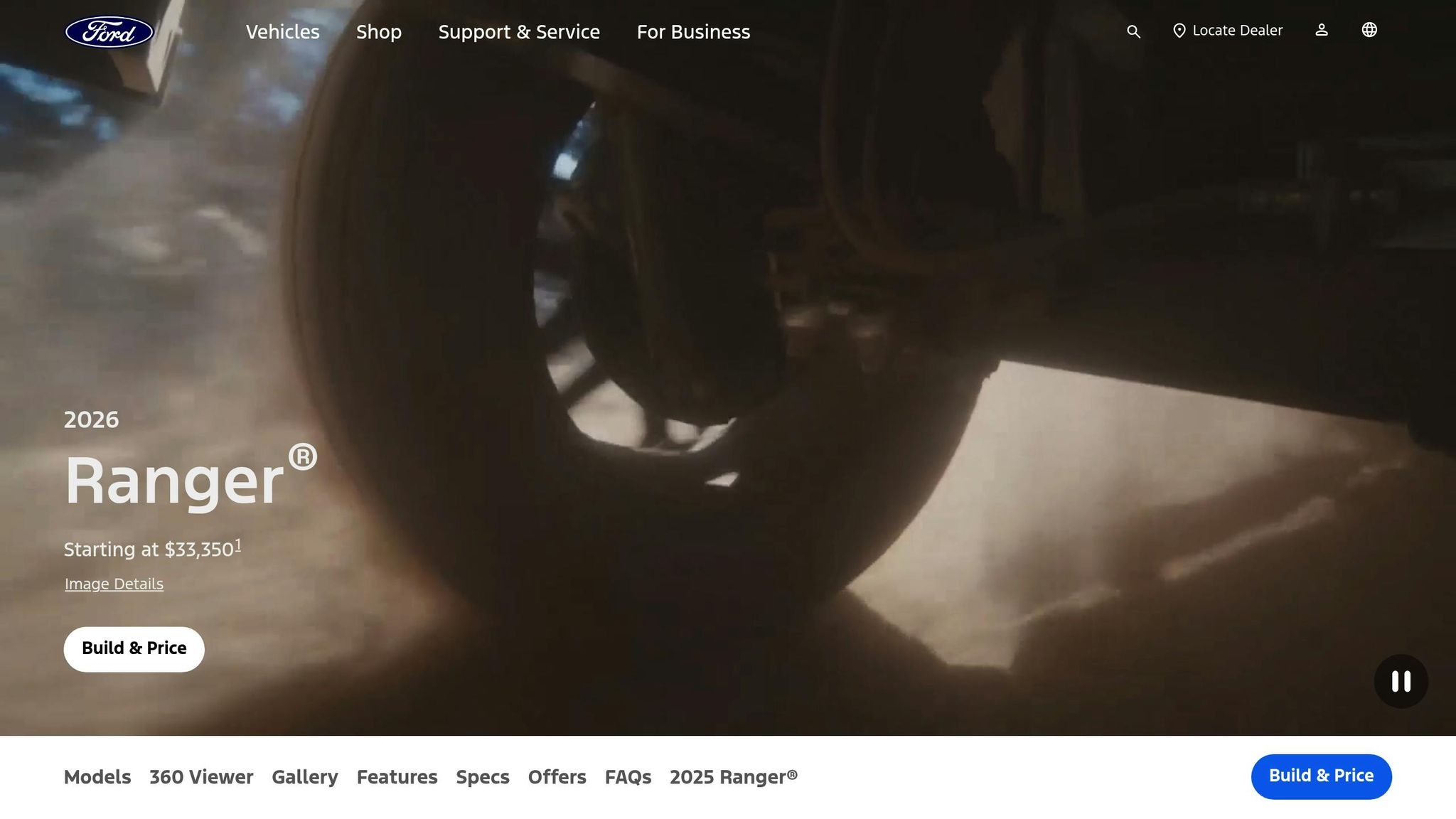Click the white Build & Price button

pos(134,648)
